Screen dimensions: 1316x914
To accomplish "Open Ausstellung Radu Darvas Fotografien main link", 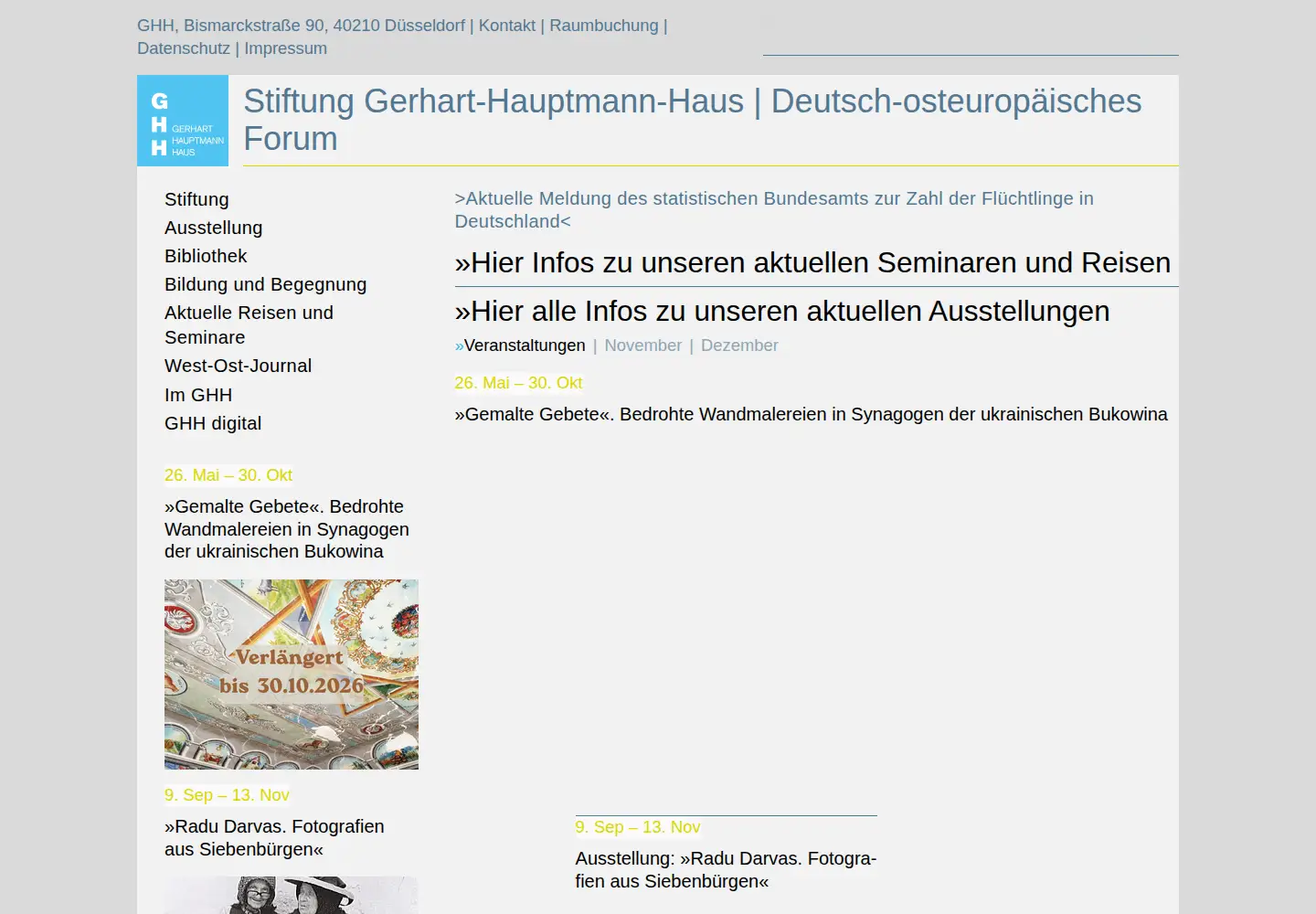I will point(726,870).
